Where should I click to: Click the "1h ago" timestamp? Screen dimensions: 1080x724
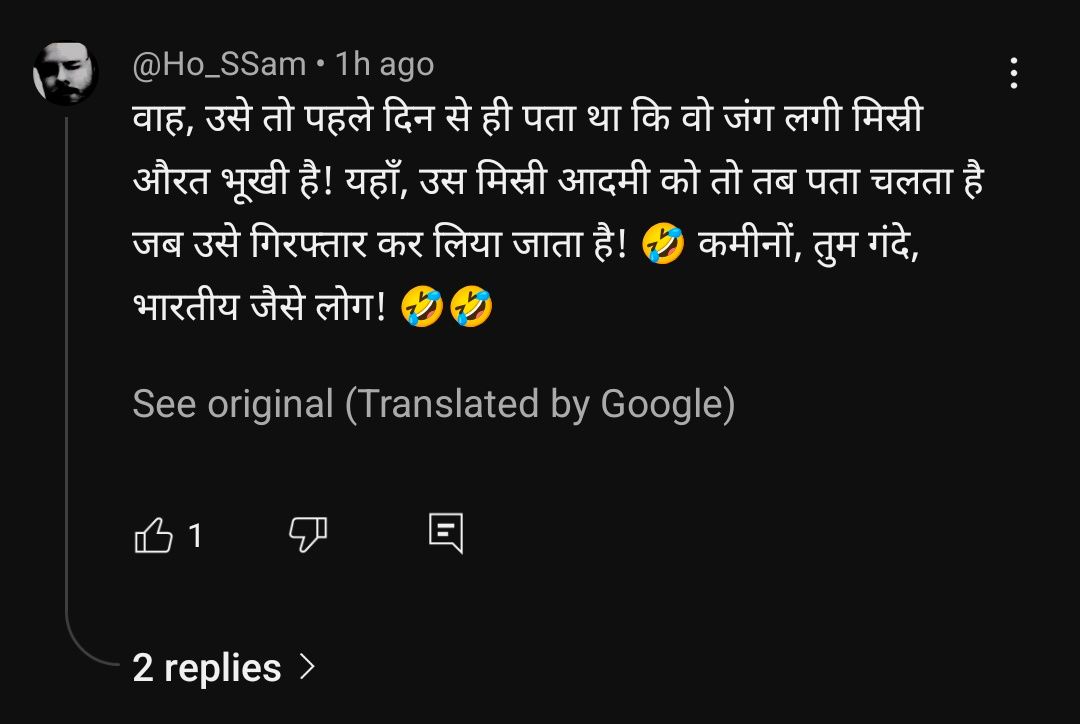(x=385, y=65)
